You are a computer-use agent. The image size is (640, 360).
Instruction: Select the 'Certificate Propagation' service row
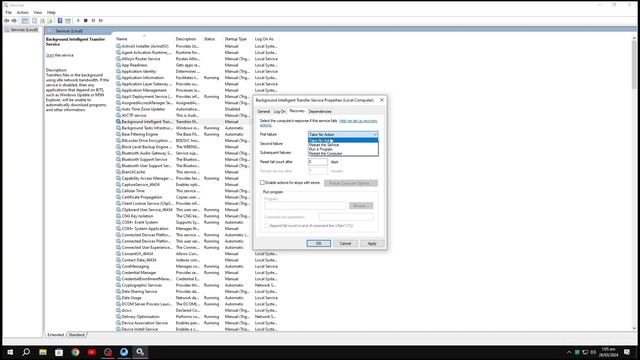point(184,197)
